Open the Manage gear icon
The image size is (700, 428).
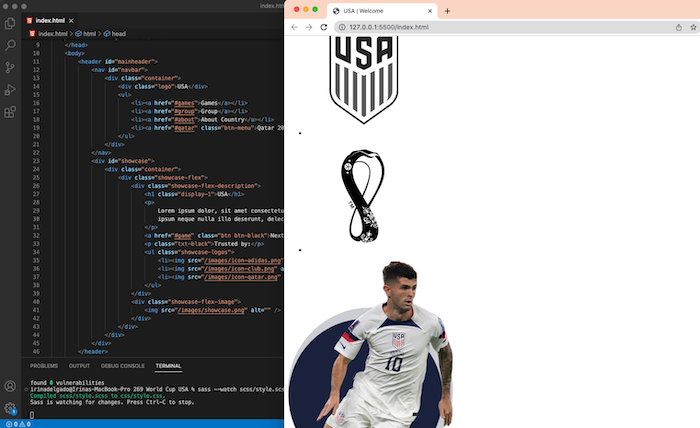(10, 408)
